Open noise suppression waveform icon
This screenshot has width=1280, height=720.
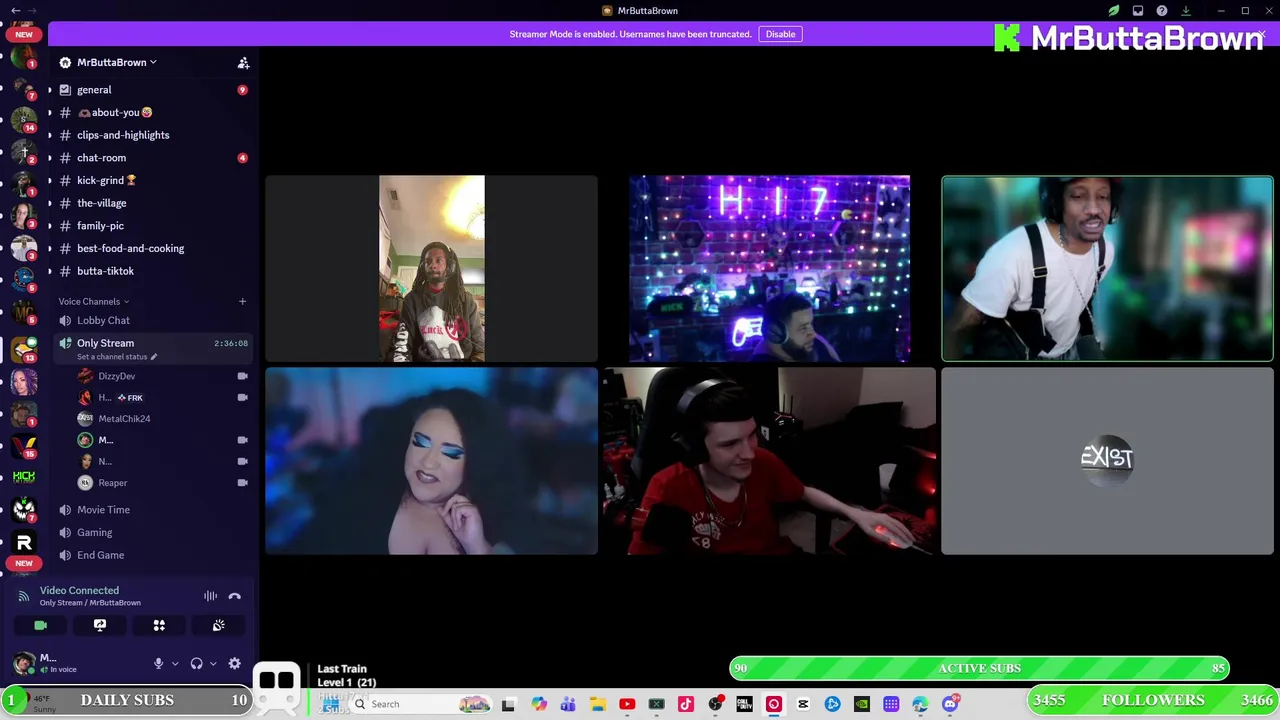(x=211, y=596)
